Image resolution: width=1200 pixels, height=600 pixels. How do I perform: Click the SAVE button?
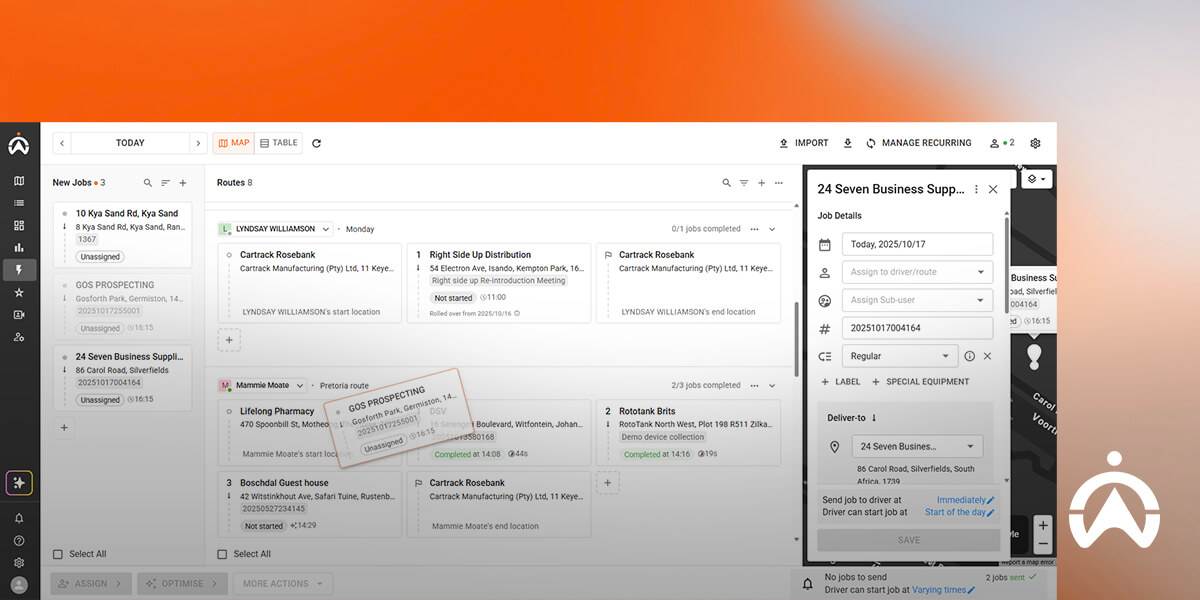[x=908, y=540]
